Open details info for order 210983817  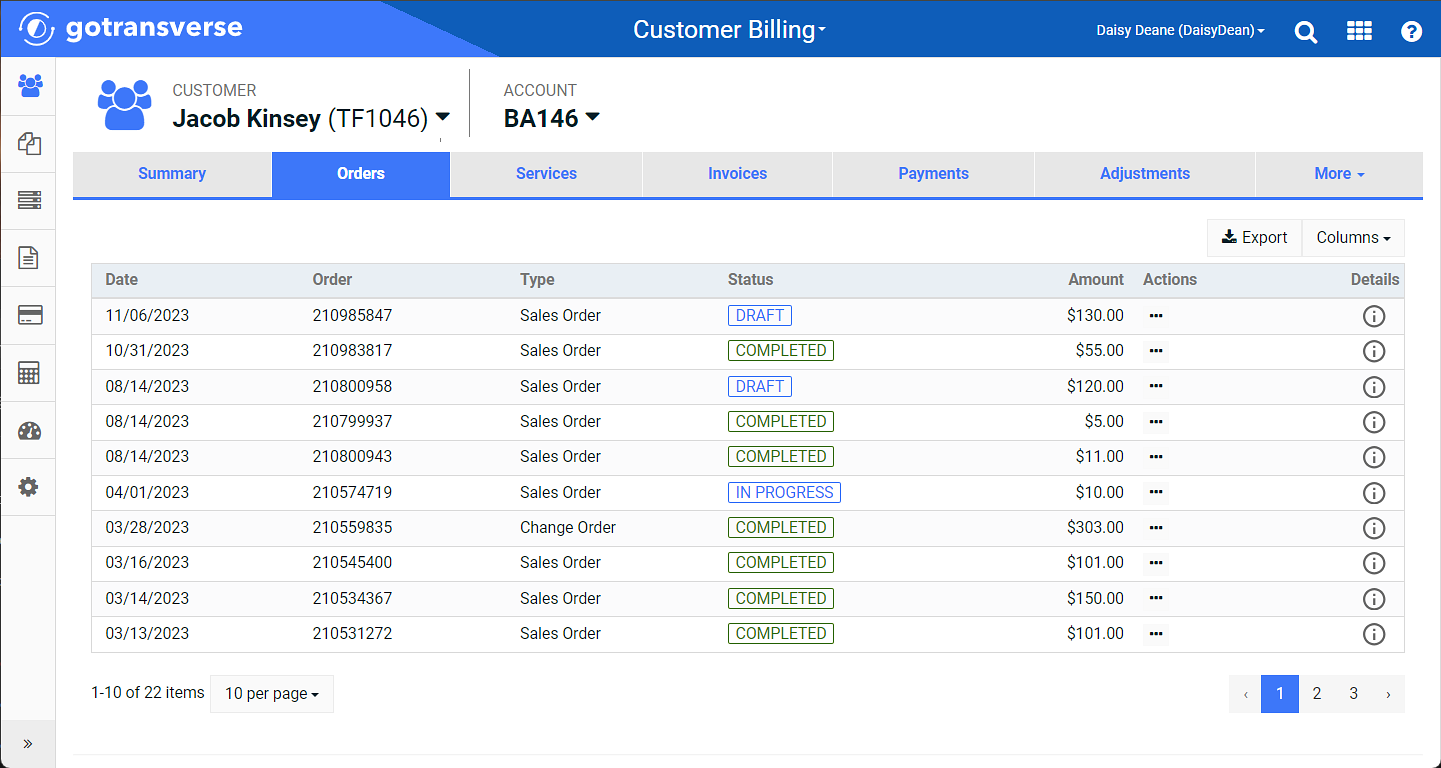tap(1374, 351)
